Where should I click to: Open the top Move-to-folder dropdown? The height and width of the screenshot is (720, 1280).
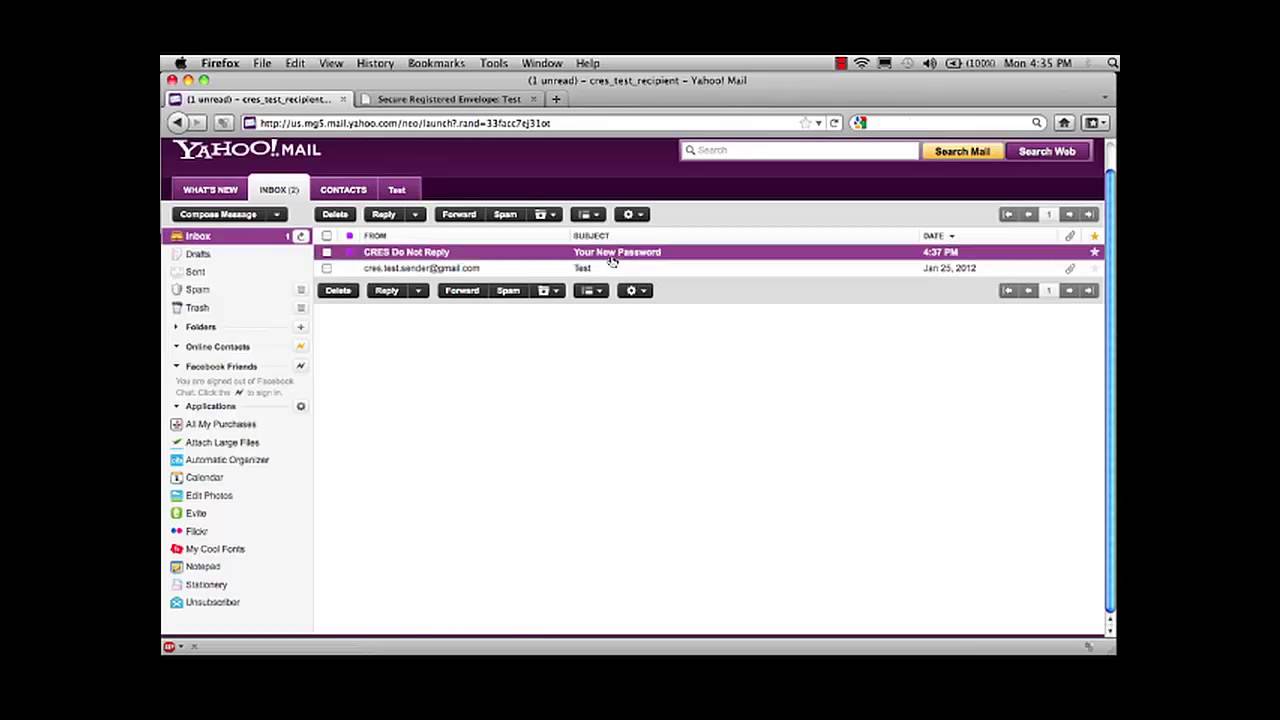(x=545, y=214)
